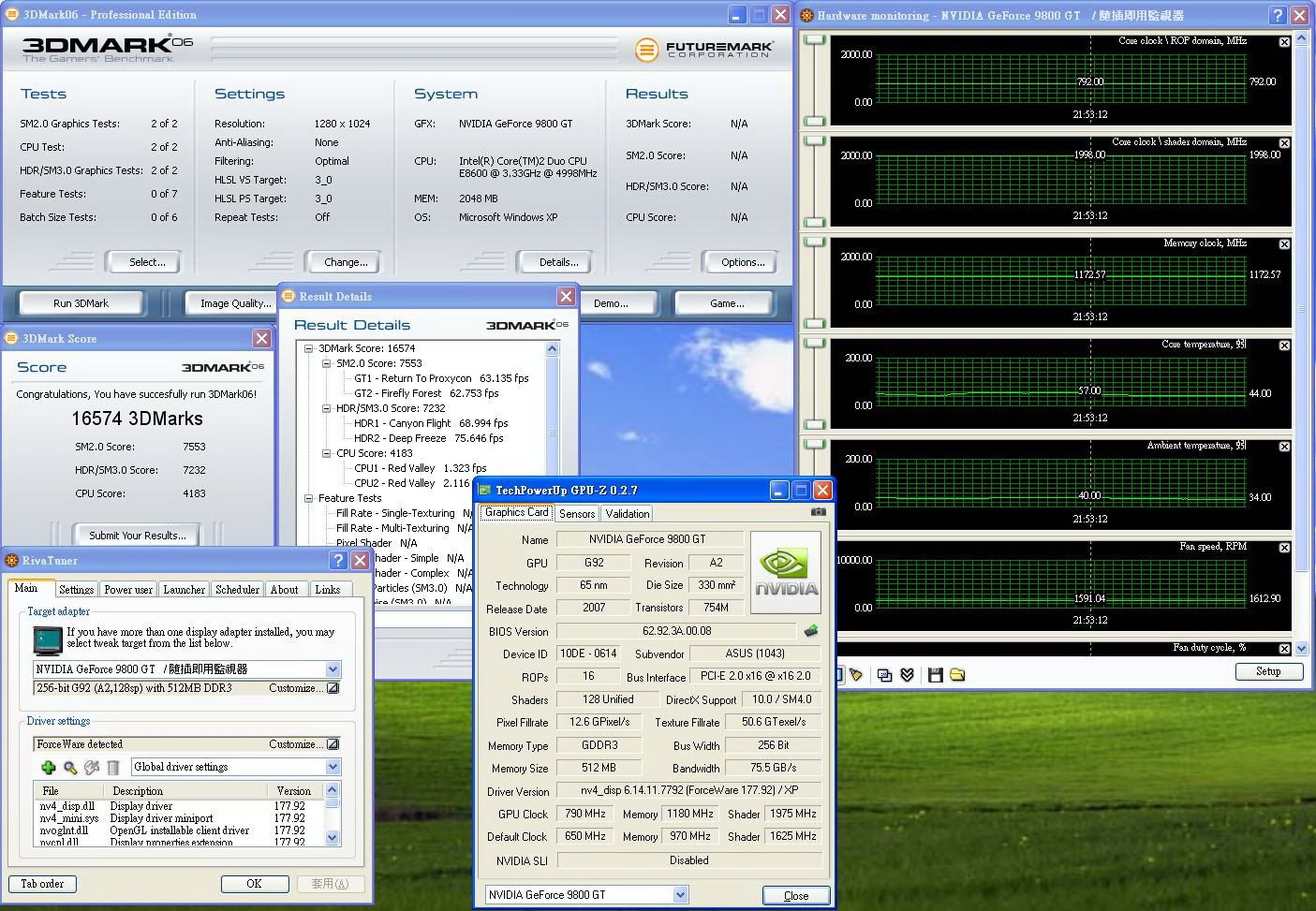Click the Hardware monitoring scroll-down arrow by Fan duty cycle
1316x911 pixels.
point(1300,649)
